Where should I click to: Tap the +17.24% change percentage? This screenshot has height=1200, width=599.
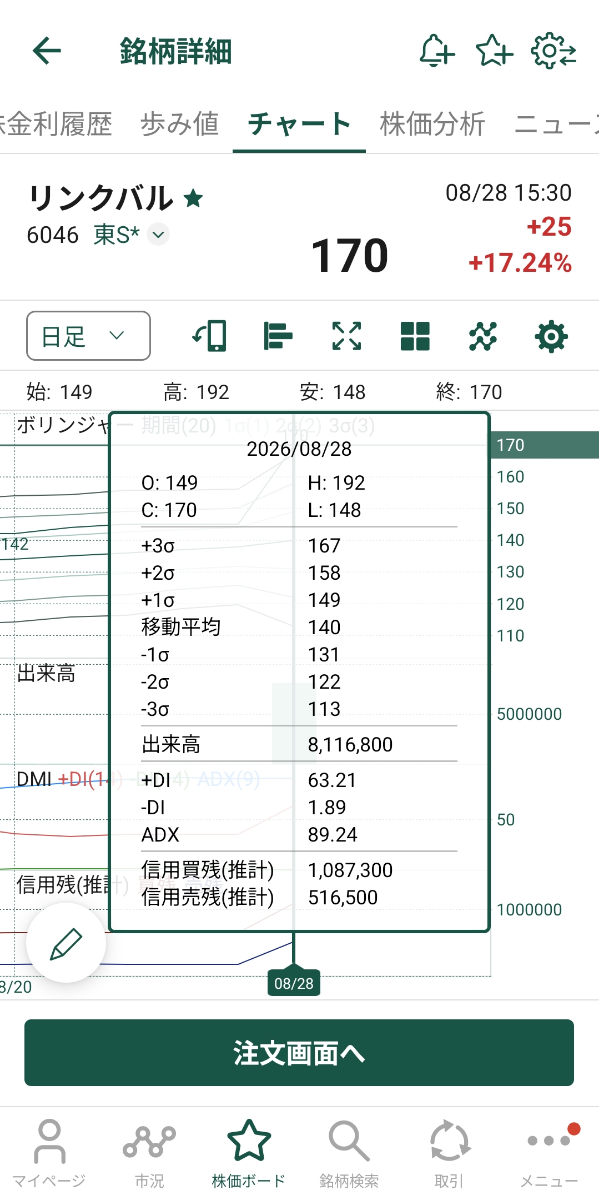tap(520, 264)
